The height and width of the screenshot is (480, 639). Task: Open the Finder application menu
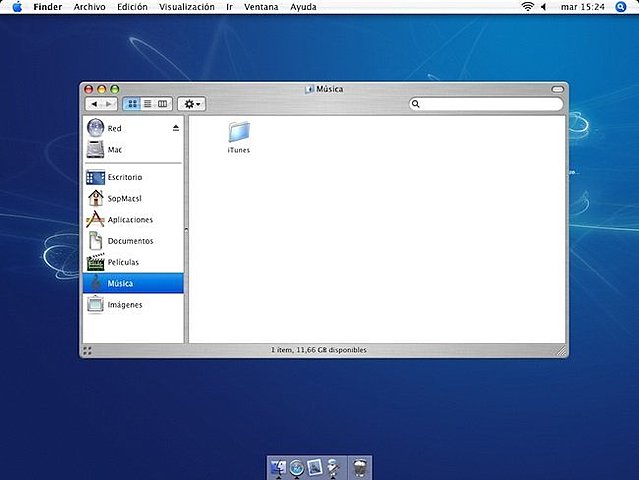(x=48, y=7)
